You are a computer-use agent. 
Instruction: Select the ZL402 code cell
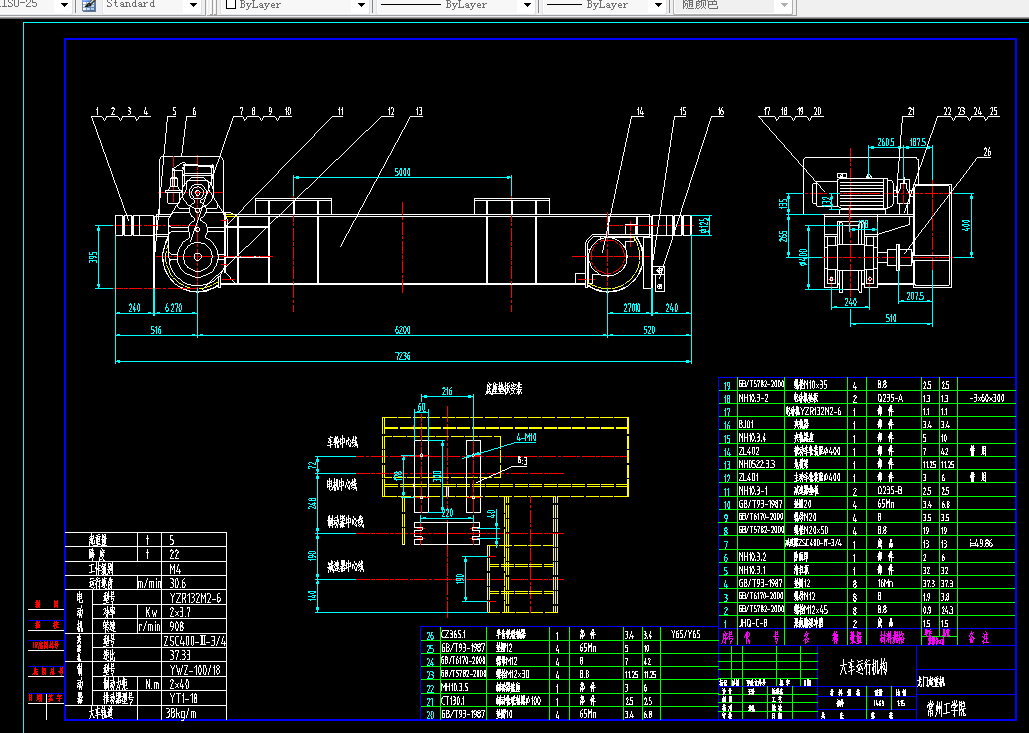coord(748,451)
